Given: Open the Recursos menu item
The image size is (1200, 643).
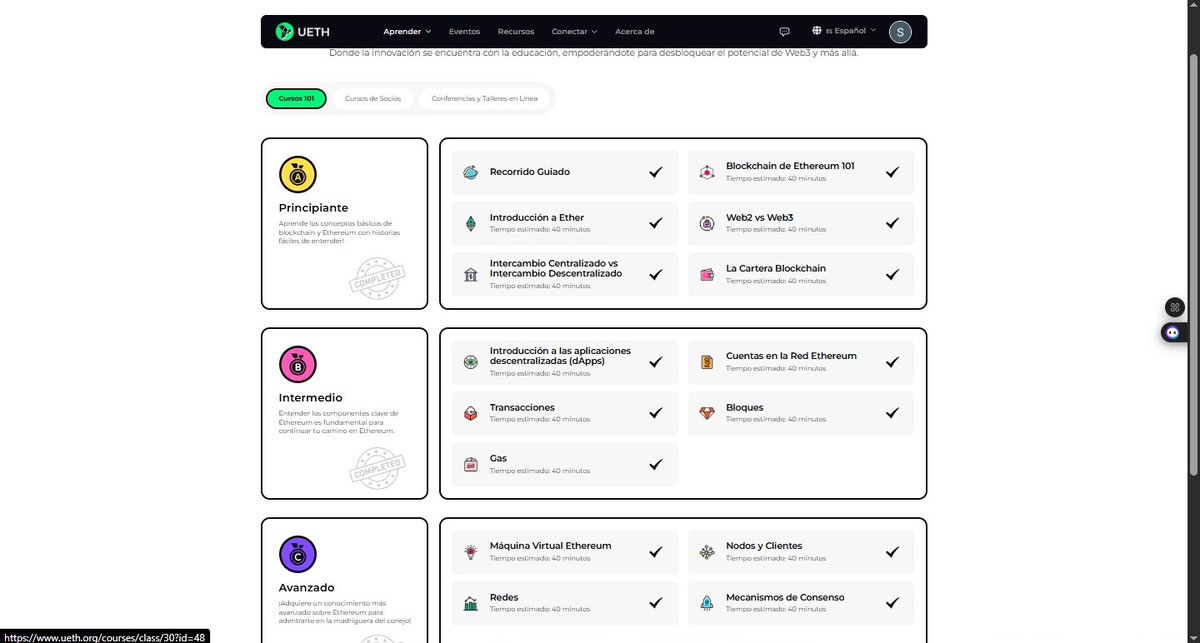Looking at the screenshot, I should pos(516,32).
